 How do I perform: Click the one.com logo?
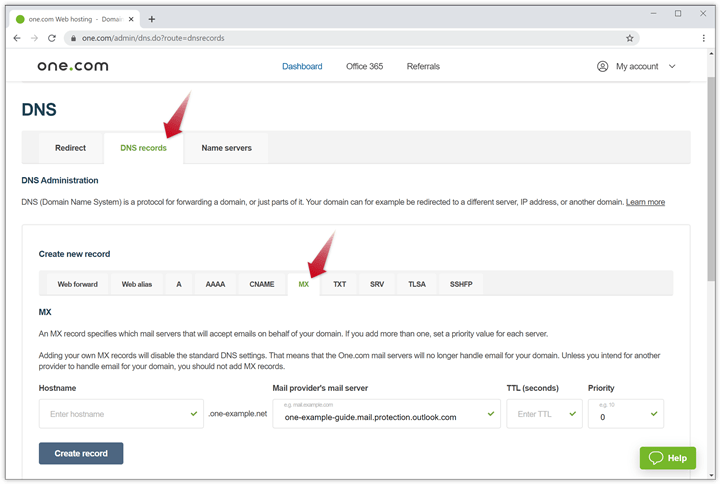coord(73,66)
